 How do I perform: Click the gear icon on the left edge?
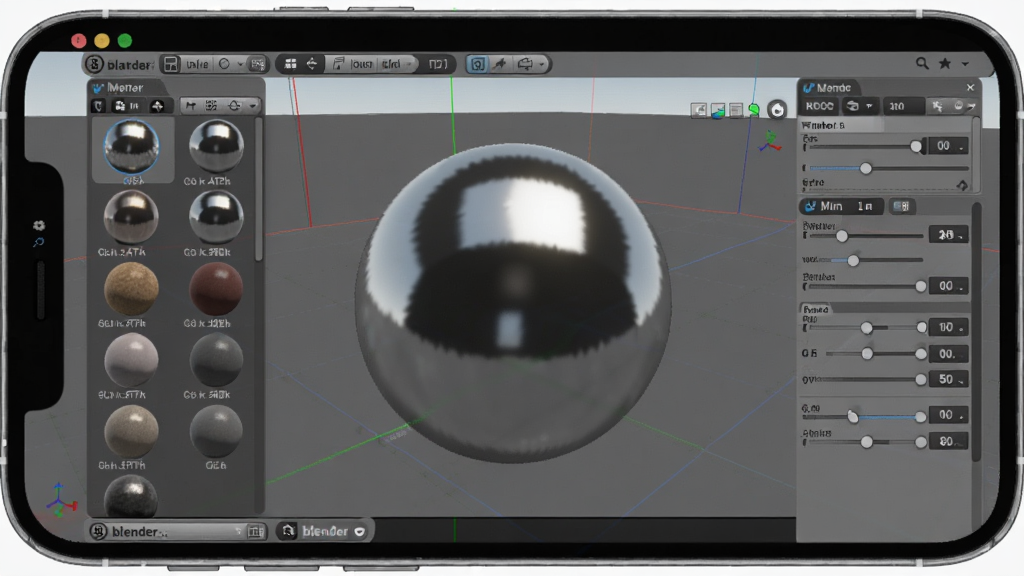pos(39,225)
